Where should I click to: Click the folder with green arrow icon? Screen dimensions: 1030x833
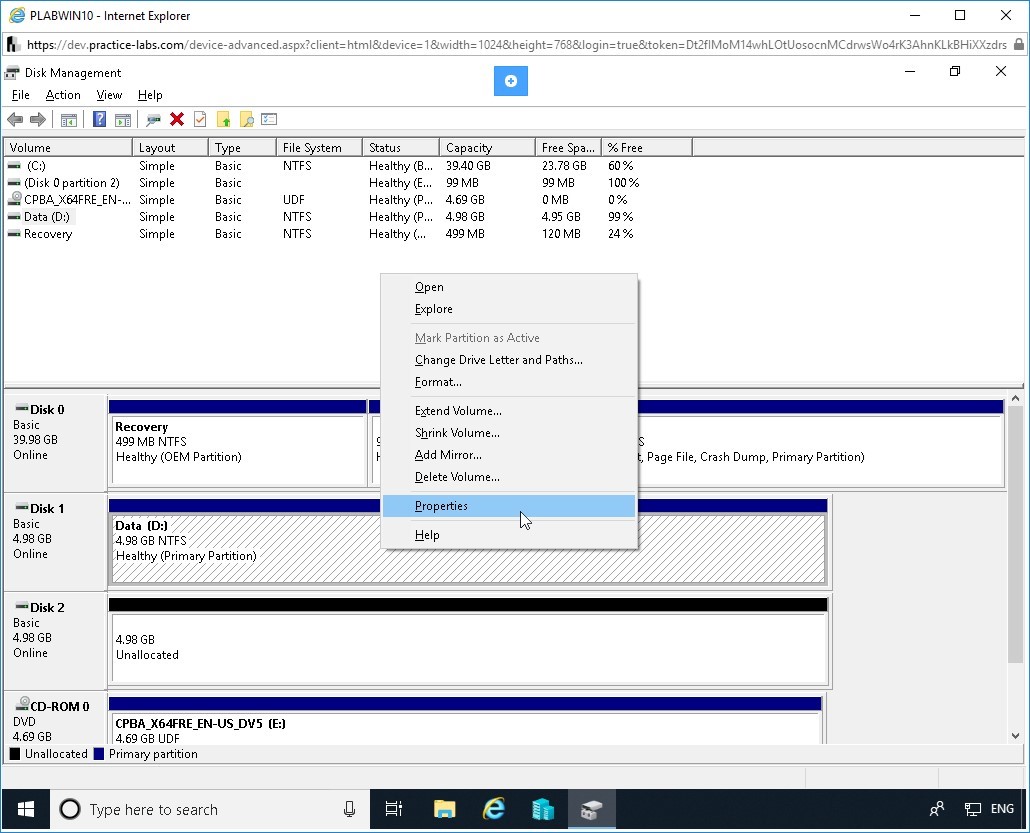pos(224,120)
